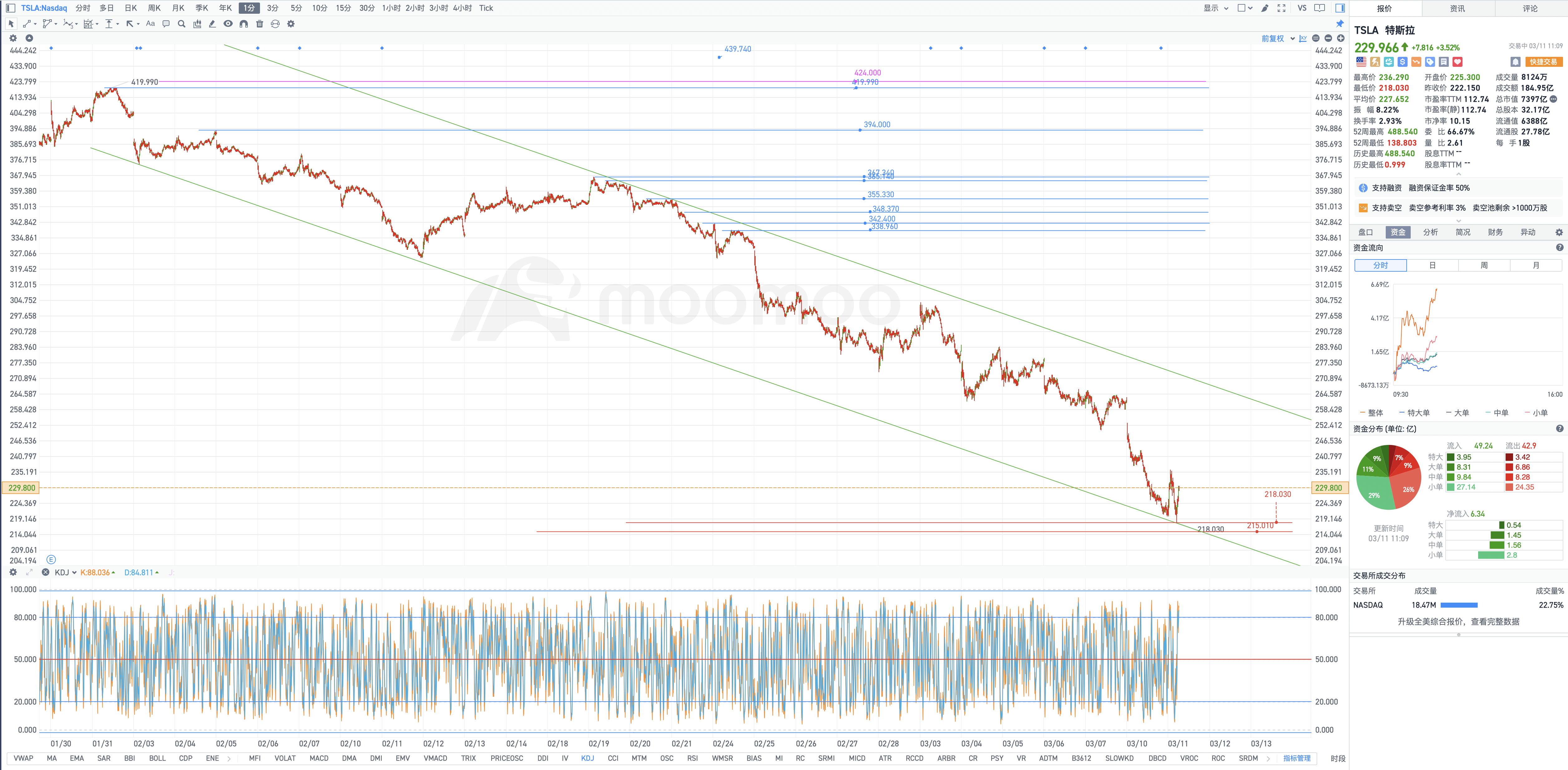Toggle the left sidebar panel icon

click(10, 8)
